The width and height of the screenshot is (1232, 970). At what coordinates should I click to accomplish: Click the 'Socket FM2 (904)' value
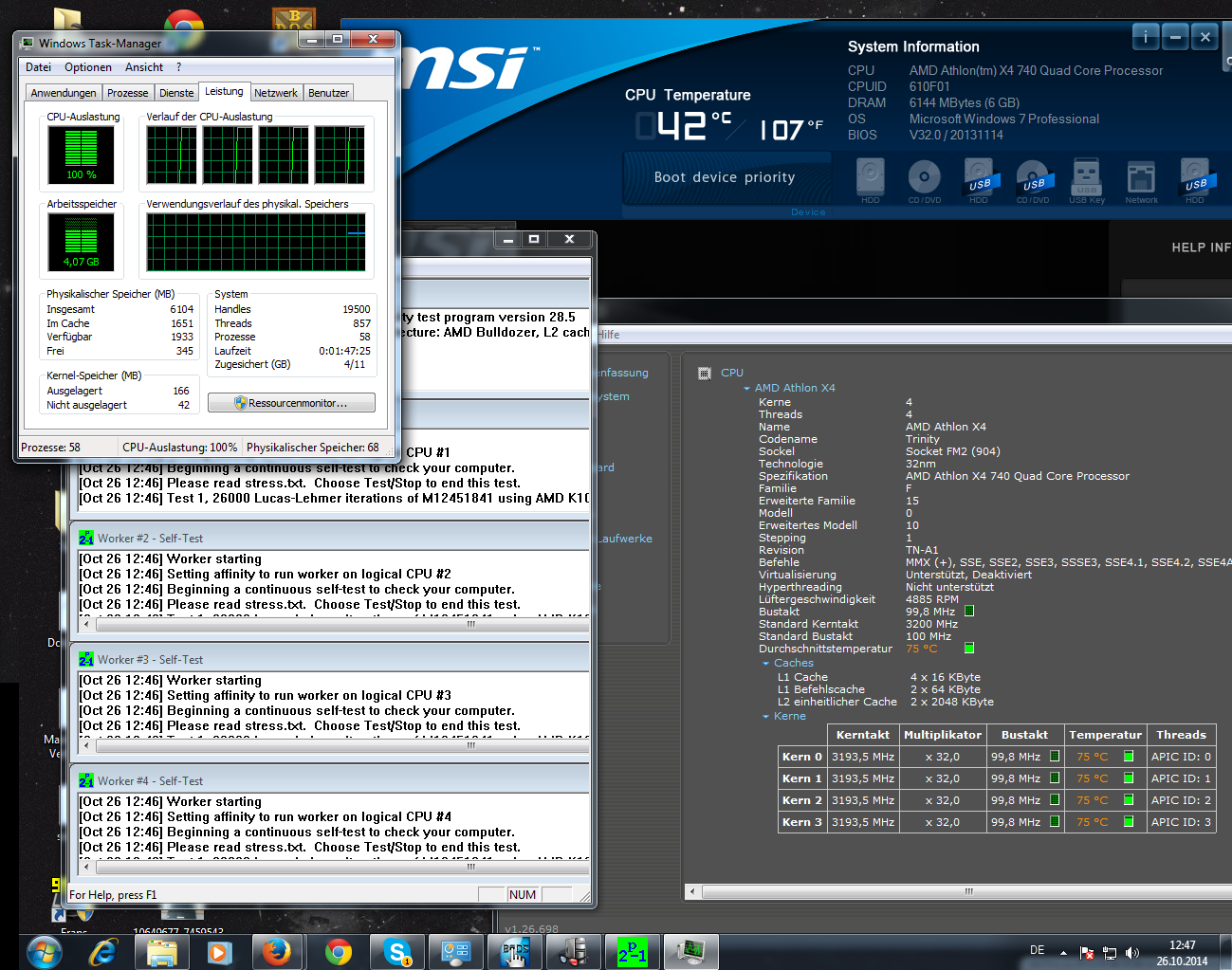[x=952, y=451]
